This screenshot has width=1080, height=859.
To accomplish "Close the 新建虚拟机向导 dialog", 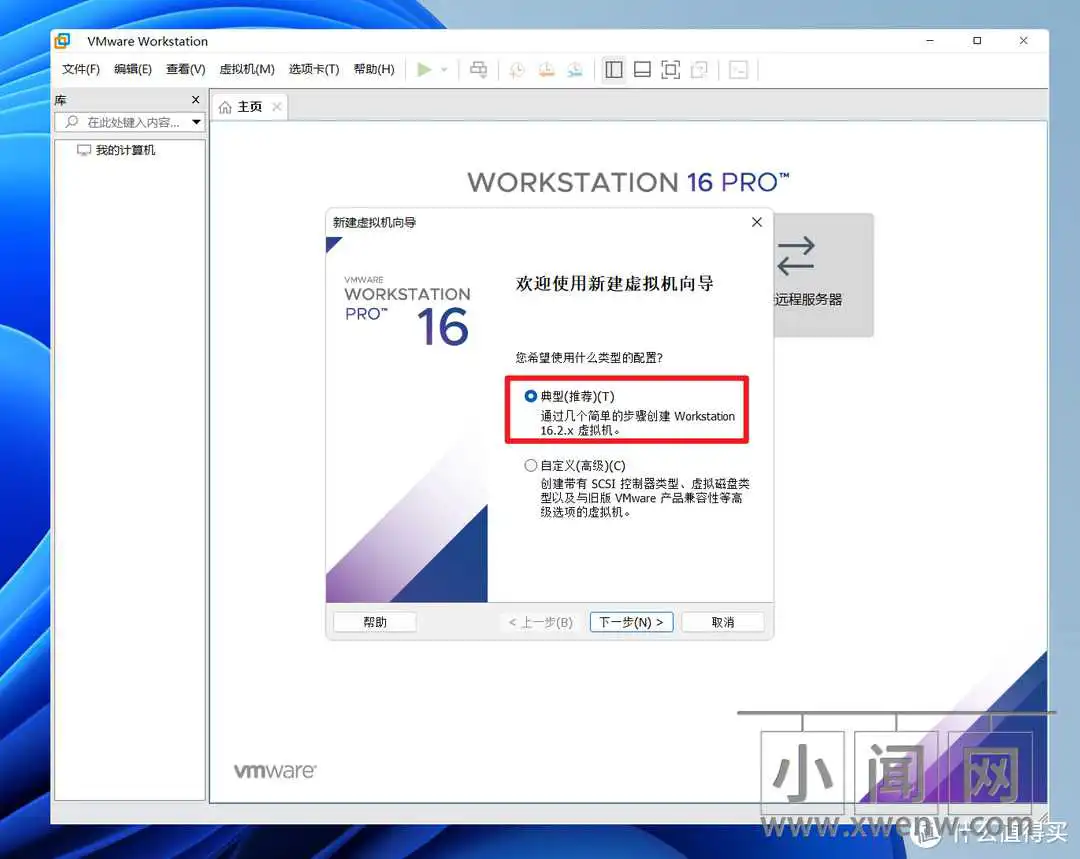I will point(757,222).
